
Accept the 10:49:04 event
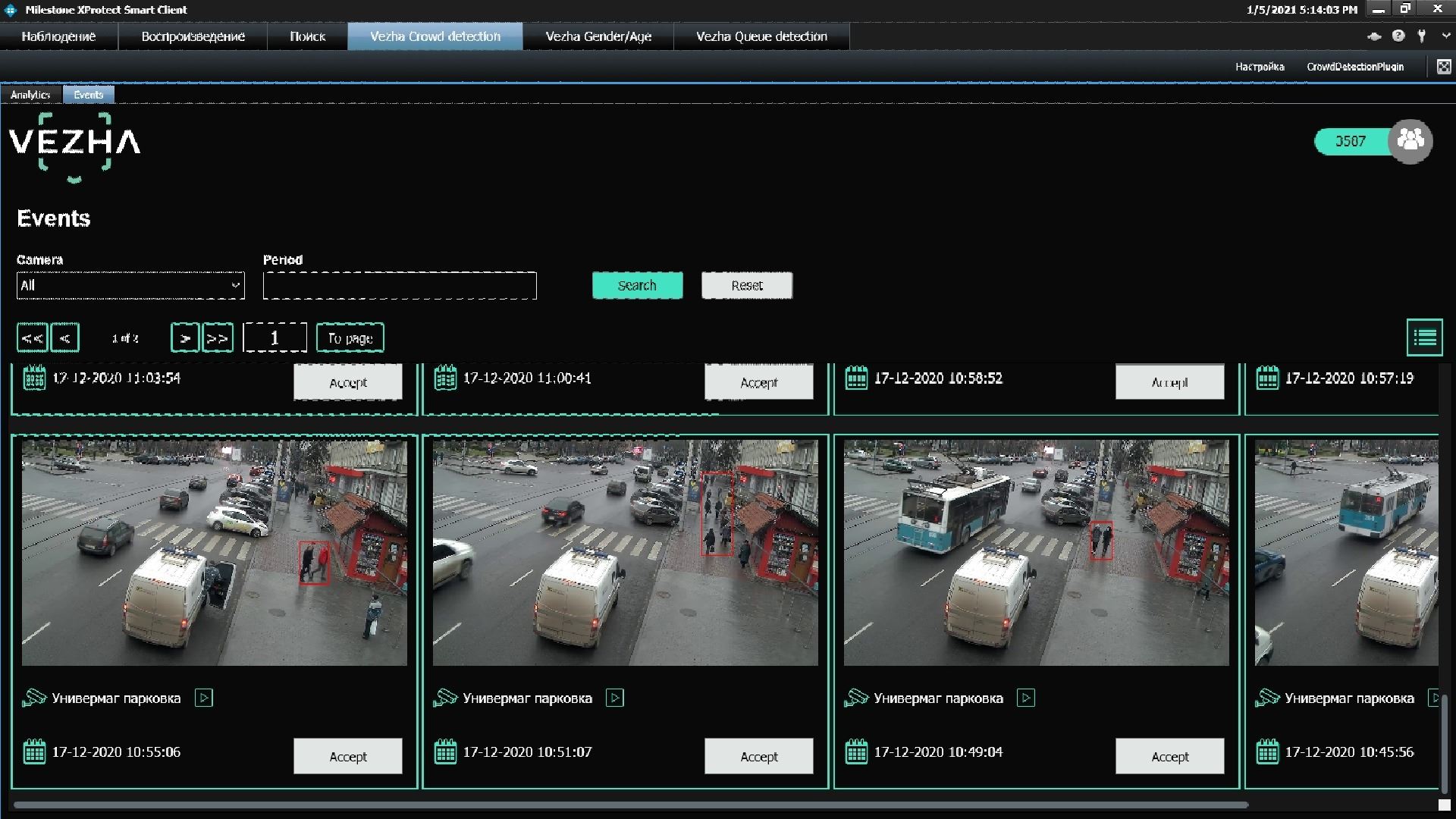(1170, 756)
